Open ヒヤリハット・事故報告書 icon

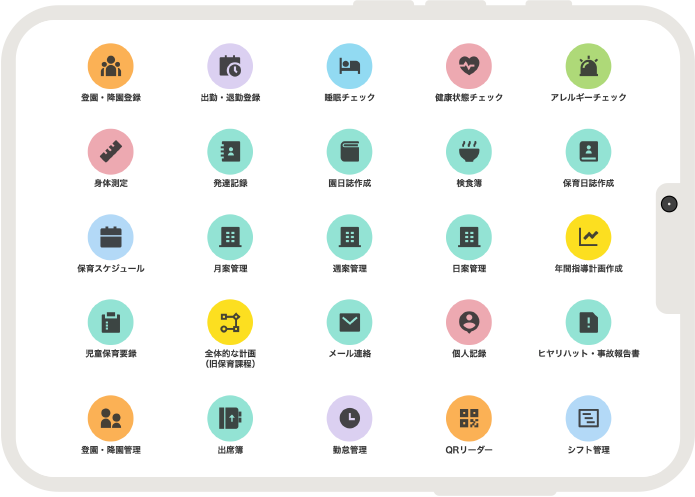pyautogui.click(x=588, y=322)
